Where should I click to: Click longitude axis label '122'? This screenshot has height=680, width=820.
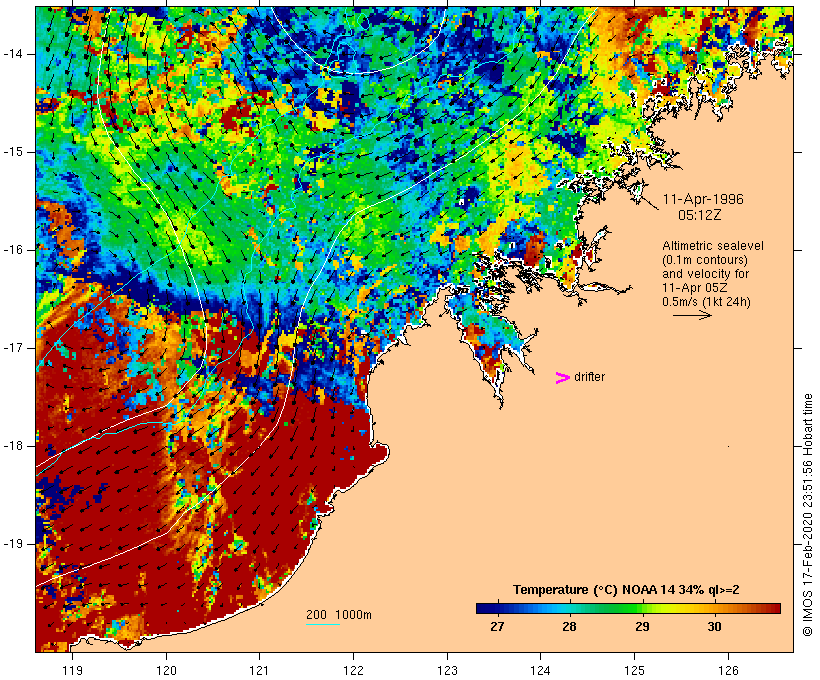(x=353, y=670)
